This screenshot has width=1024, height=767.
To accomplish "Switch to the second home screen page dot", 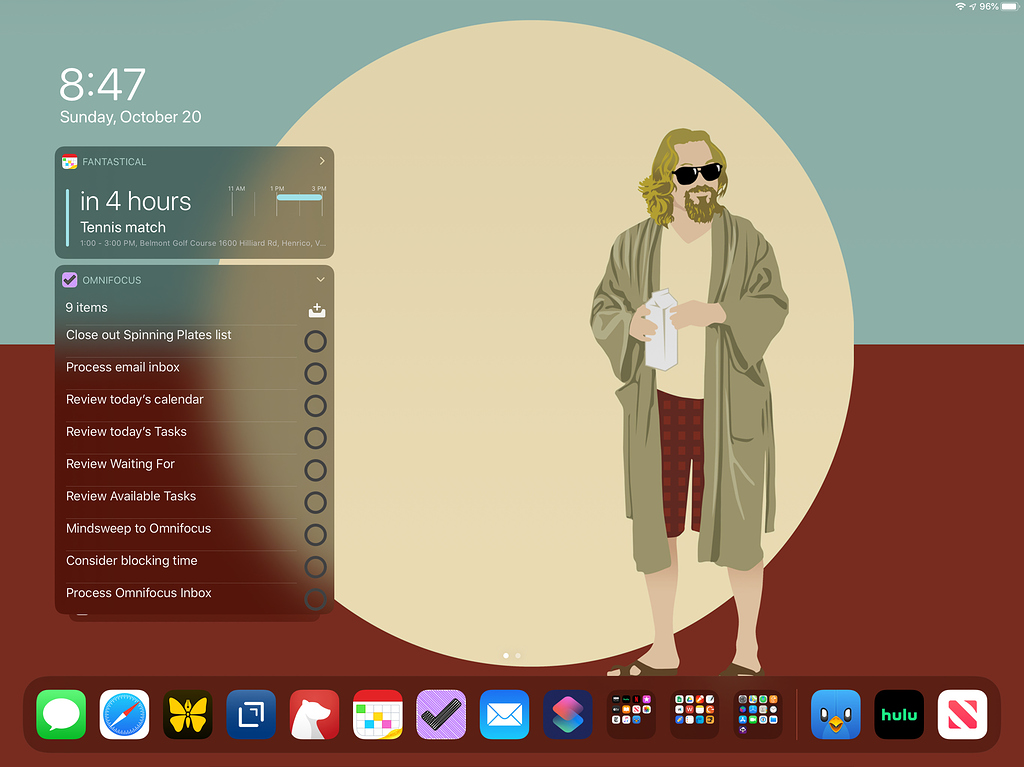I will pos(518,655).
